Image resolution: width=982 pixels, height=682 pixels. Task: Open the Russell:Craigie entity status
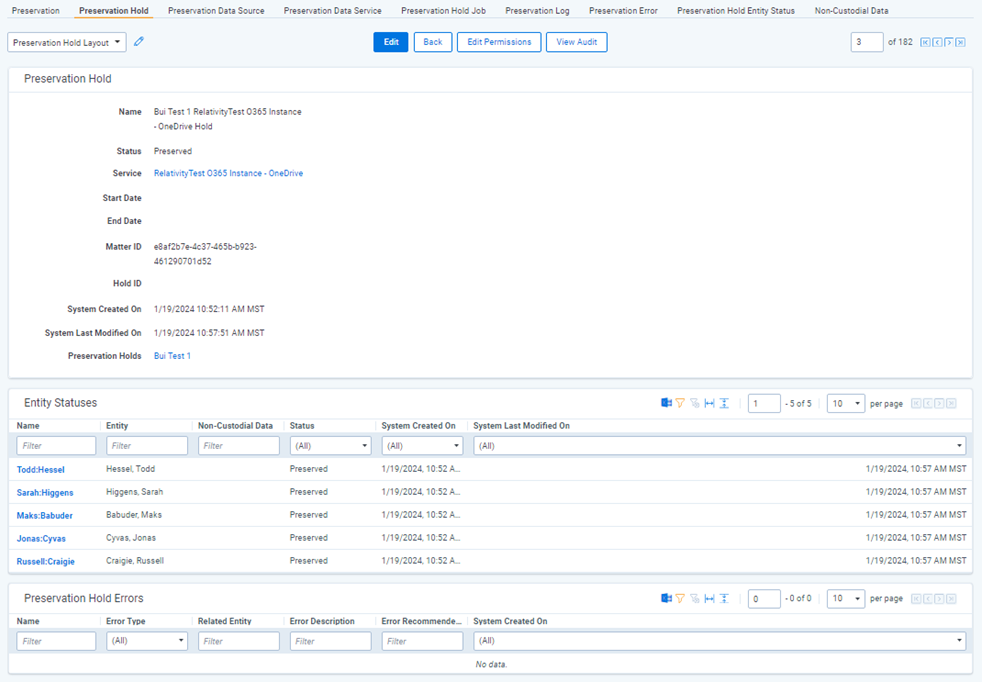coord(46,561)
